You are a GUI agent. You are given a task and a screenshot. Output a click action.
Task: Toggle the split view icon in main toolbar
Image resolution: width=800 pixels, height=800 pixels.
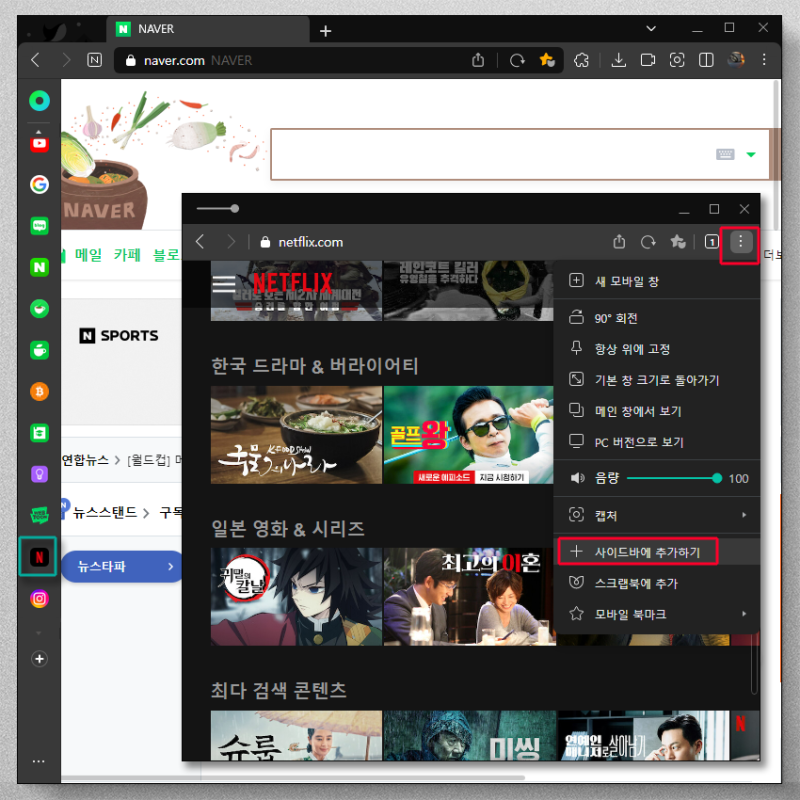(706, 60)
